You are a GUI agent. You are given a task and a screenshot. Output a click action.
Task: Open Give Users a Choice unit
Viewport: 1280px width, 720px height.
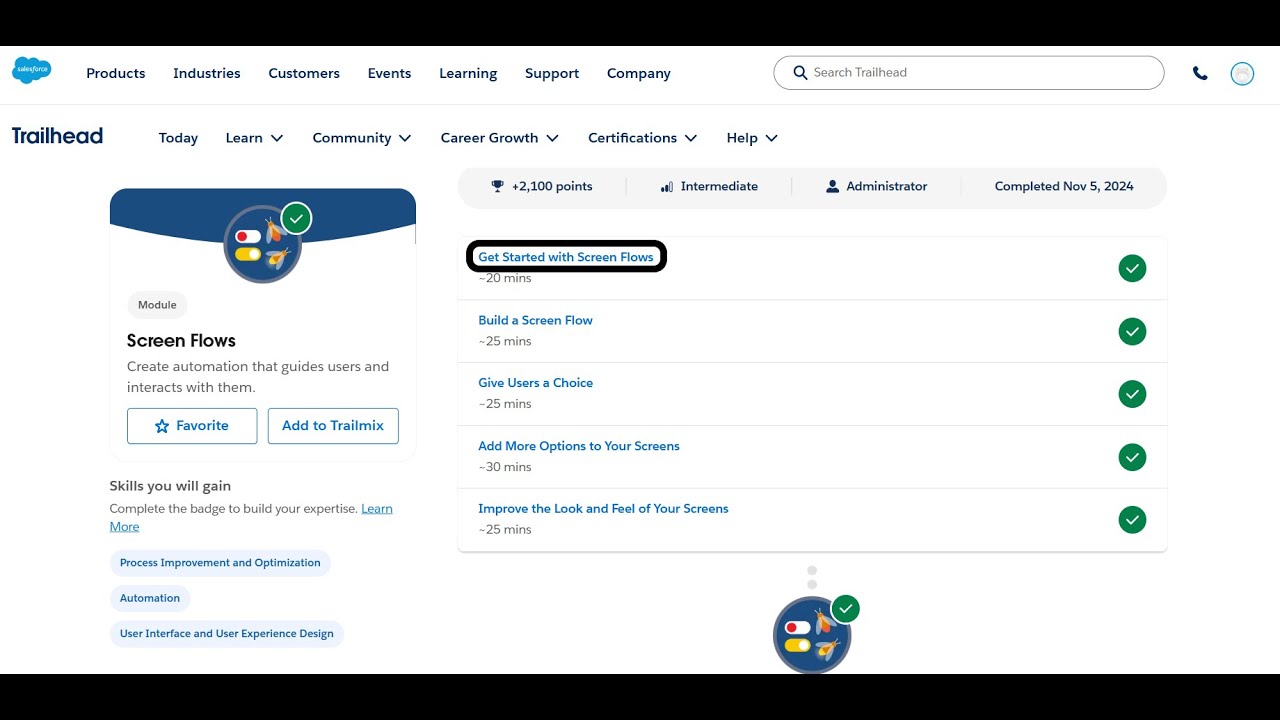[535, 383]
